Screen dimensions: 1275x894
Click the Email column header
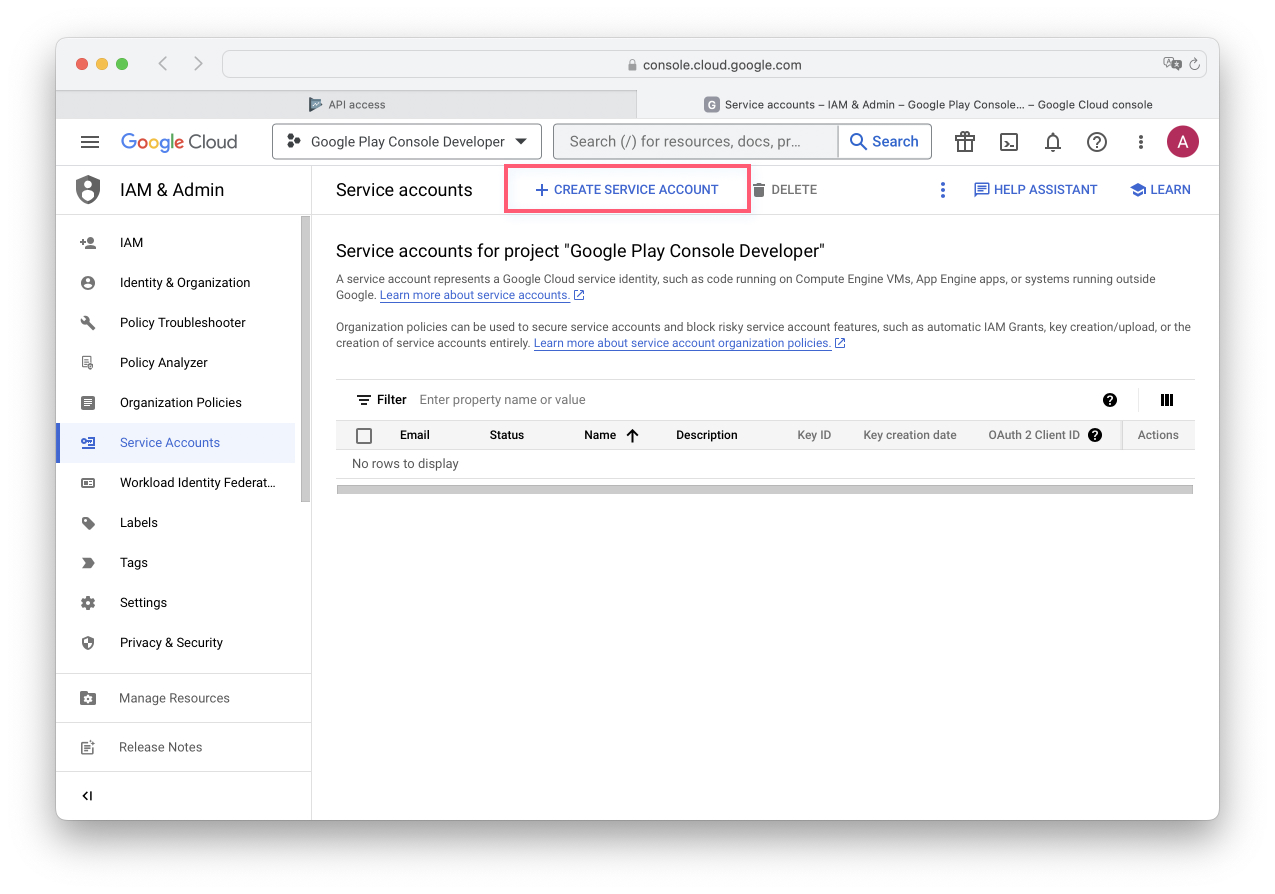tap(415, 435)
